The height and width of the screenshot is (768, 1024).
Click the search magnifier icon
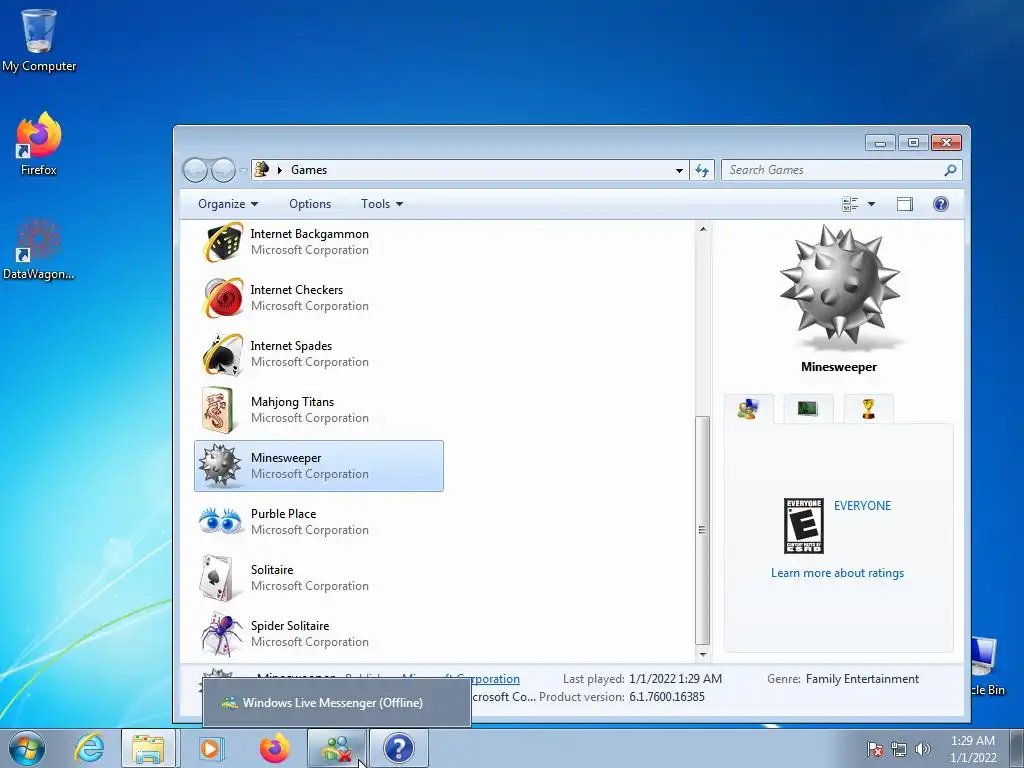click(x=950, y=170)
